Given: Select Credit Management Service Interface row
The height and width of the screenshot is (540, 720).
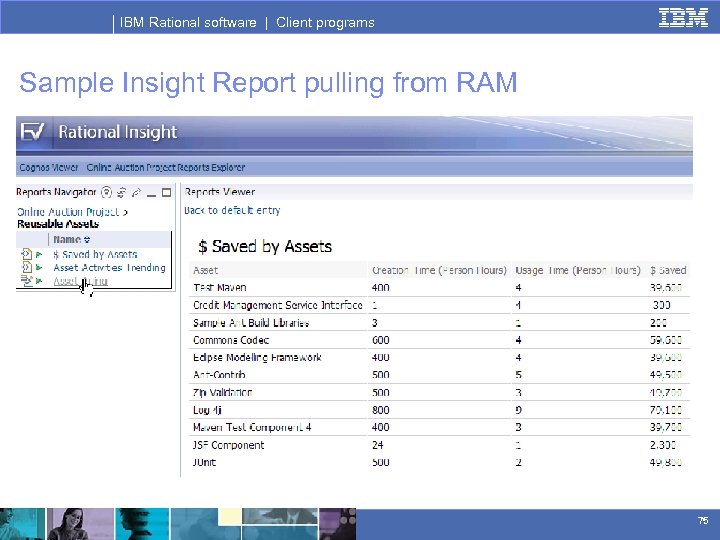Looking at the screenshot, I should [439, 305].
